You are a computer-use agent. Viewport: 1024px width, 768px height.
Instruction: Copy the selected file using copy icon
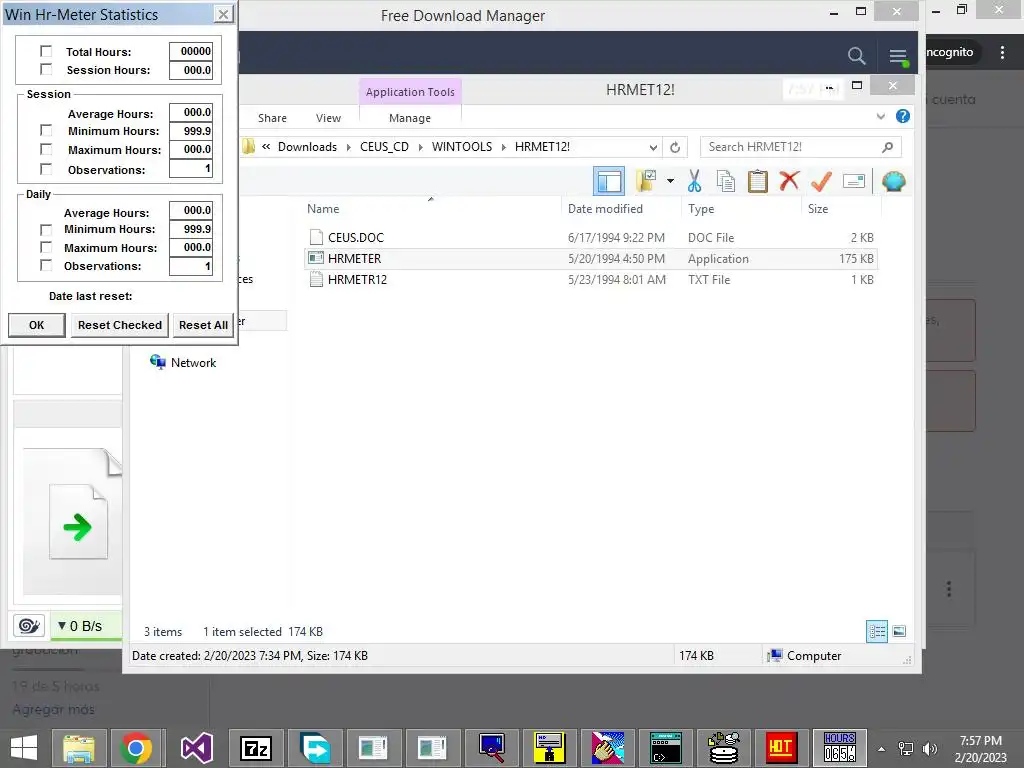[726, 181]
